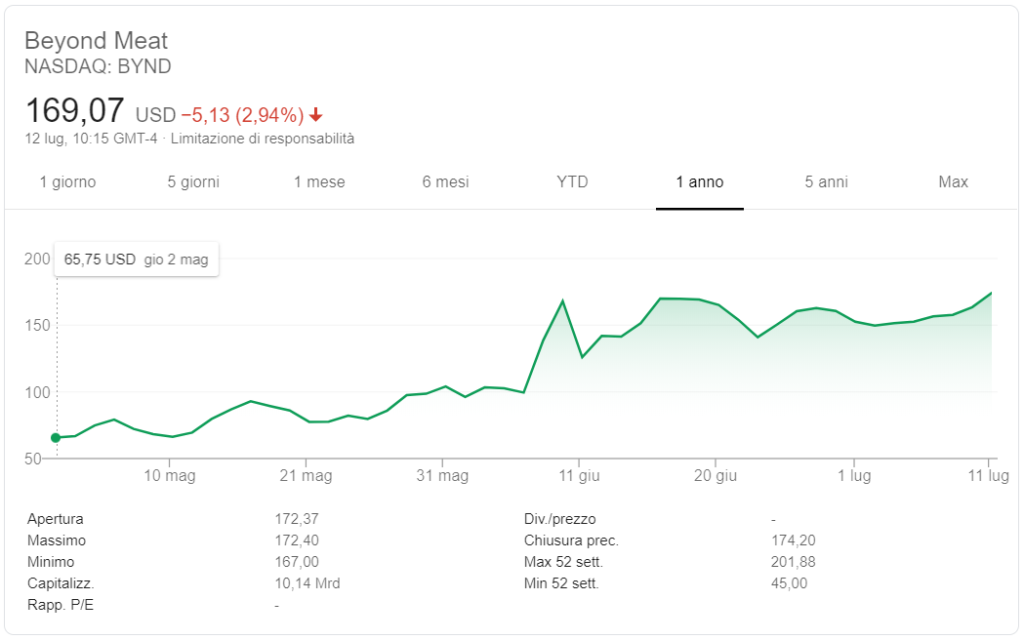Screen dimensions: 1024x640
Task: Click the 65,75 USD tooltip box
Action: click(136, 259)
